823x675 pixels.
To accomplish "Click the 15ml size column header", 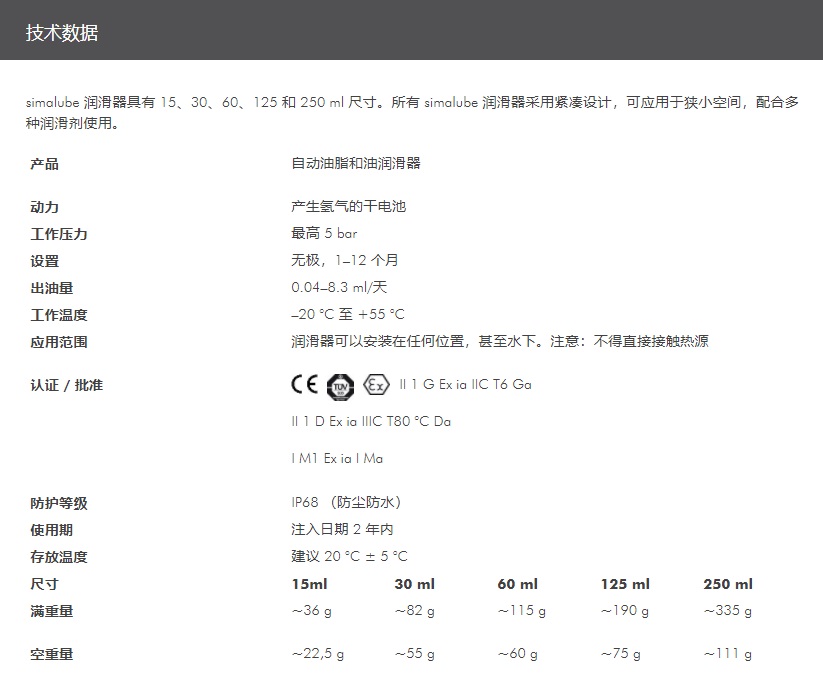I will tap(310, 584).
